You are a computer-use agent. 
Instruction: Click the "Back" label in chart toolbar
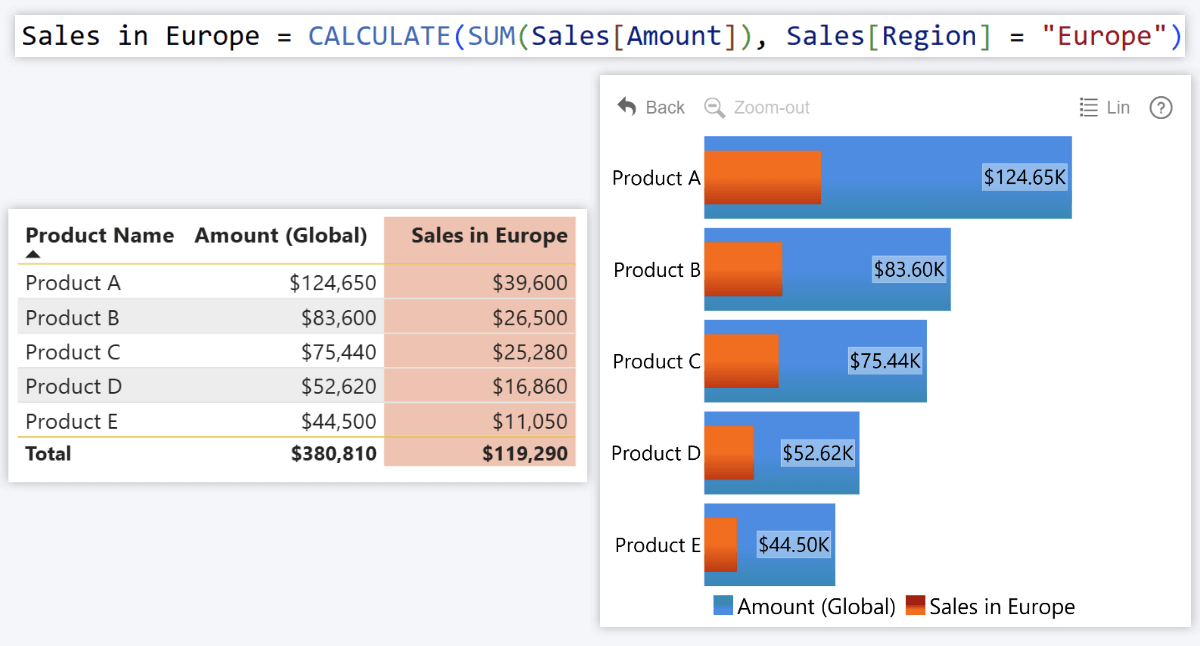(x=665, y=107)
